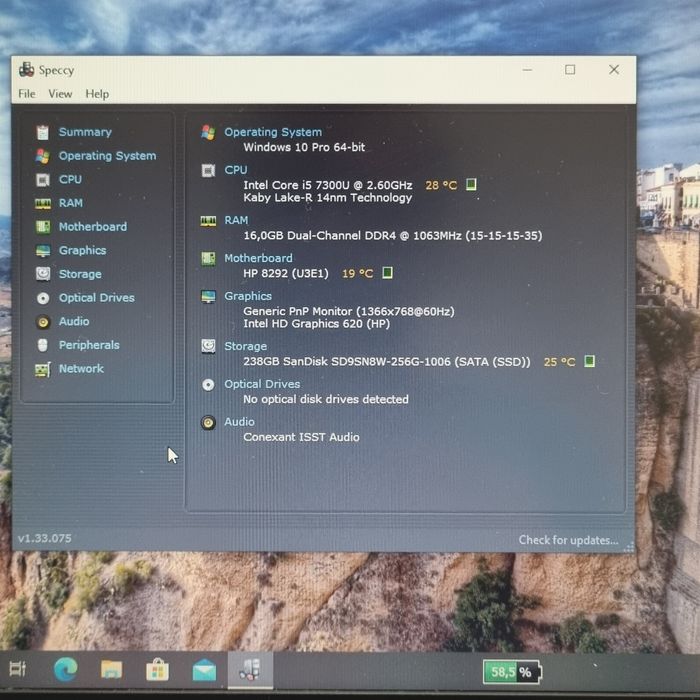This screenshot has width=700, height=700.
Task: Open the RAM heading link in summary
Action: (236, 221)
